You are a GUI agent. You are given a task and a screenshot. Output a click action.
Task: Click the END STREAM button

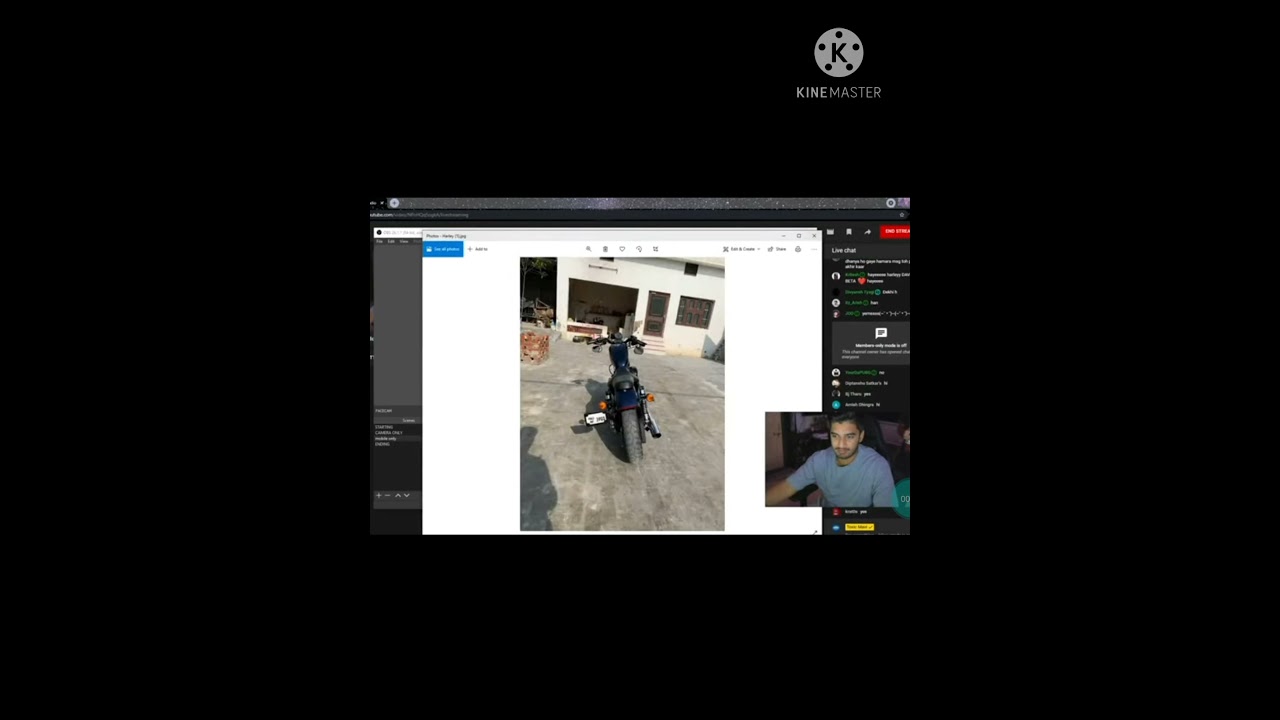[x=896, y=231]
